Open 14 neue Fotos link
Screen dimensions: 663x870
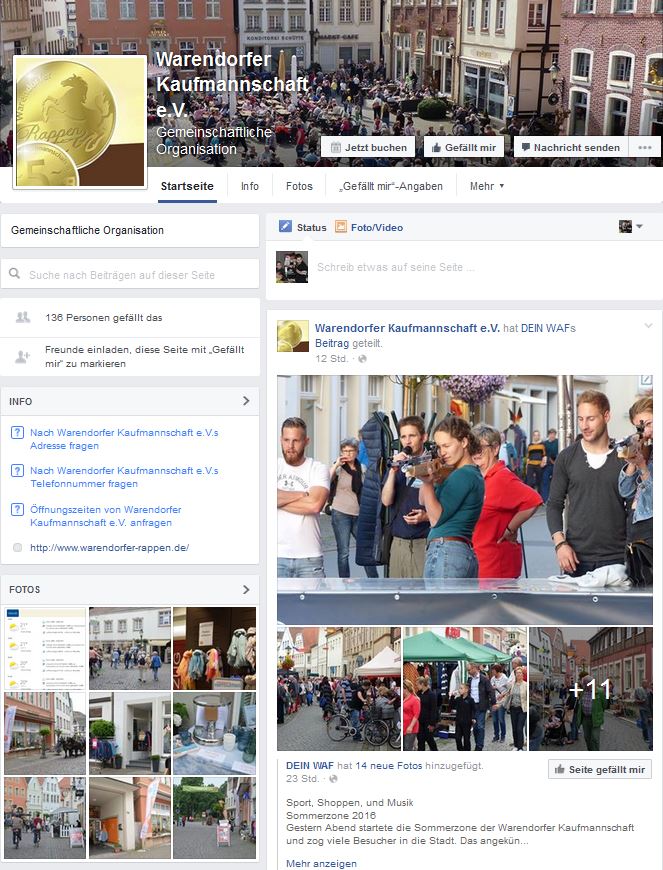(x=389, y=766)
